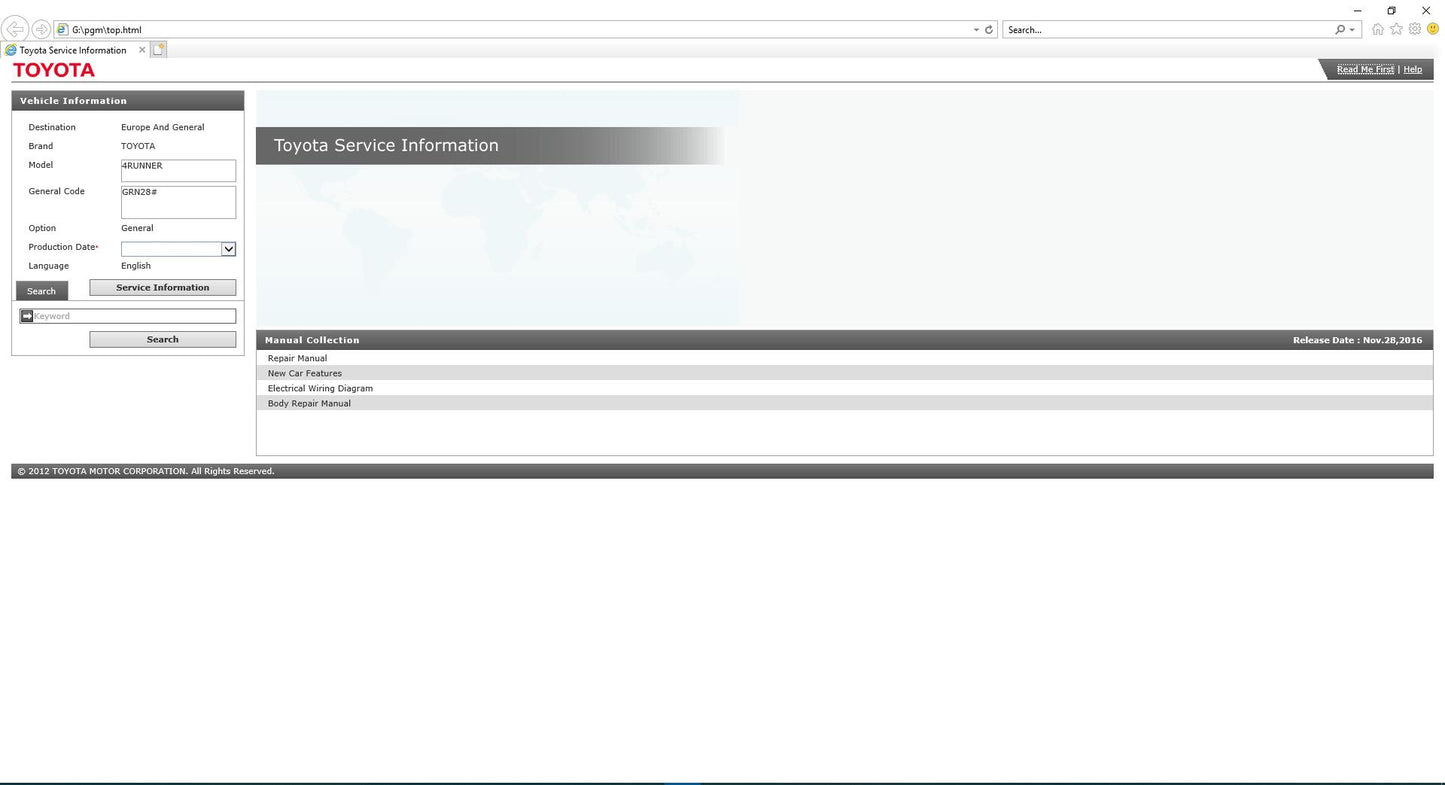This screenshot has width=1445, height=785.
Task: Open a new tab with blank tab button
Action: coord(159,49)
